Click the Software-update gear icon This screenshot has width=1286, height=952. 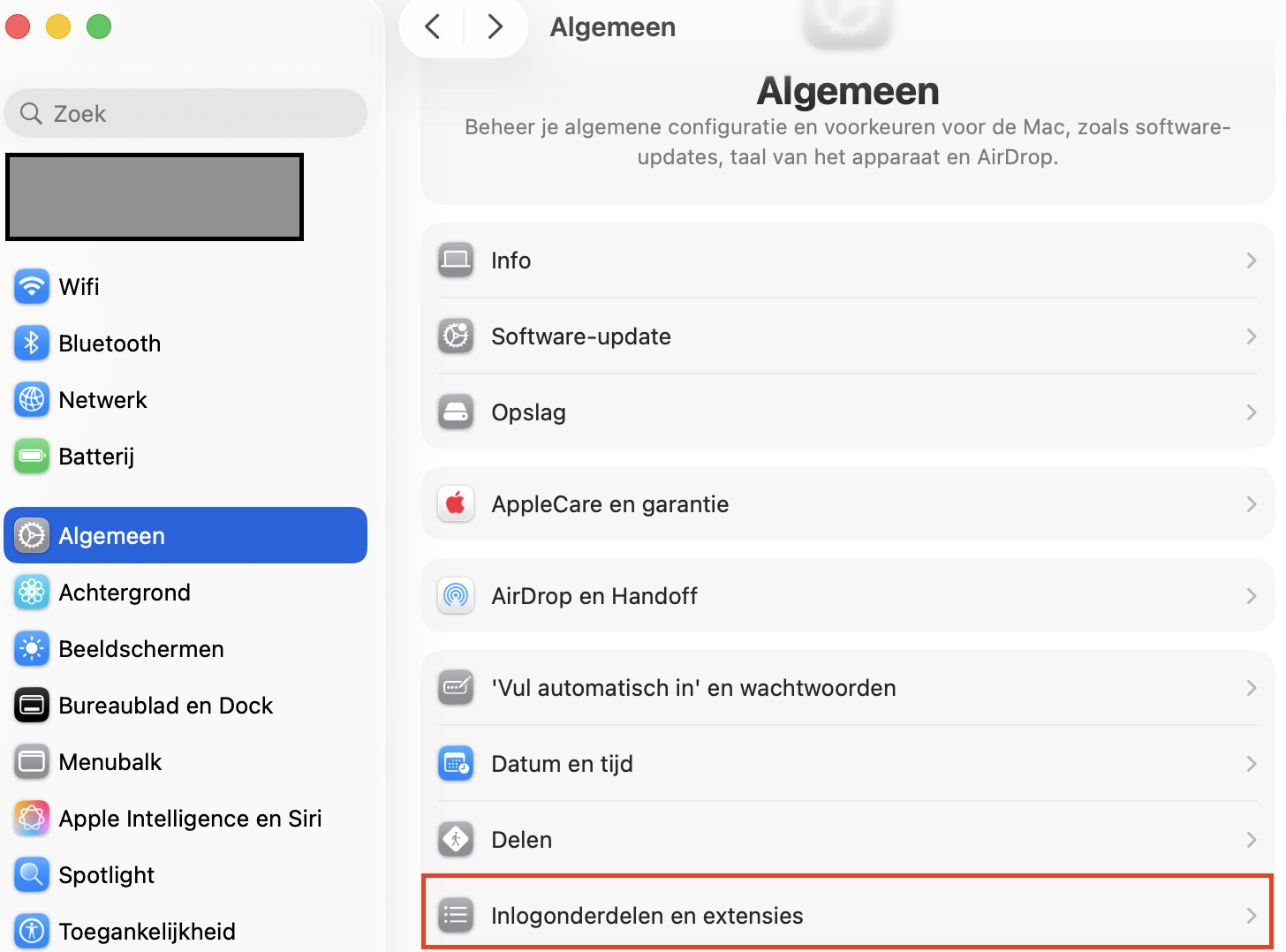(x=456, y=336)
